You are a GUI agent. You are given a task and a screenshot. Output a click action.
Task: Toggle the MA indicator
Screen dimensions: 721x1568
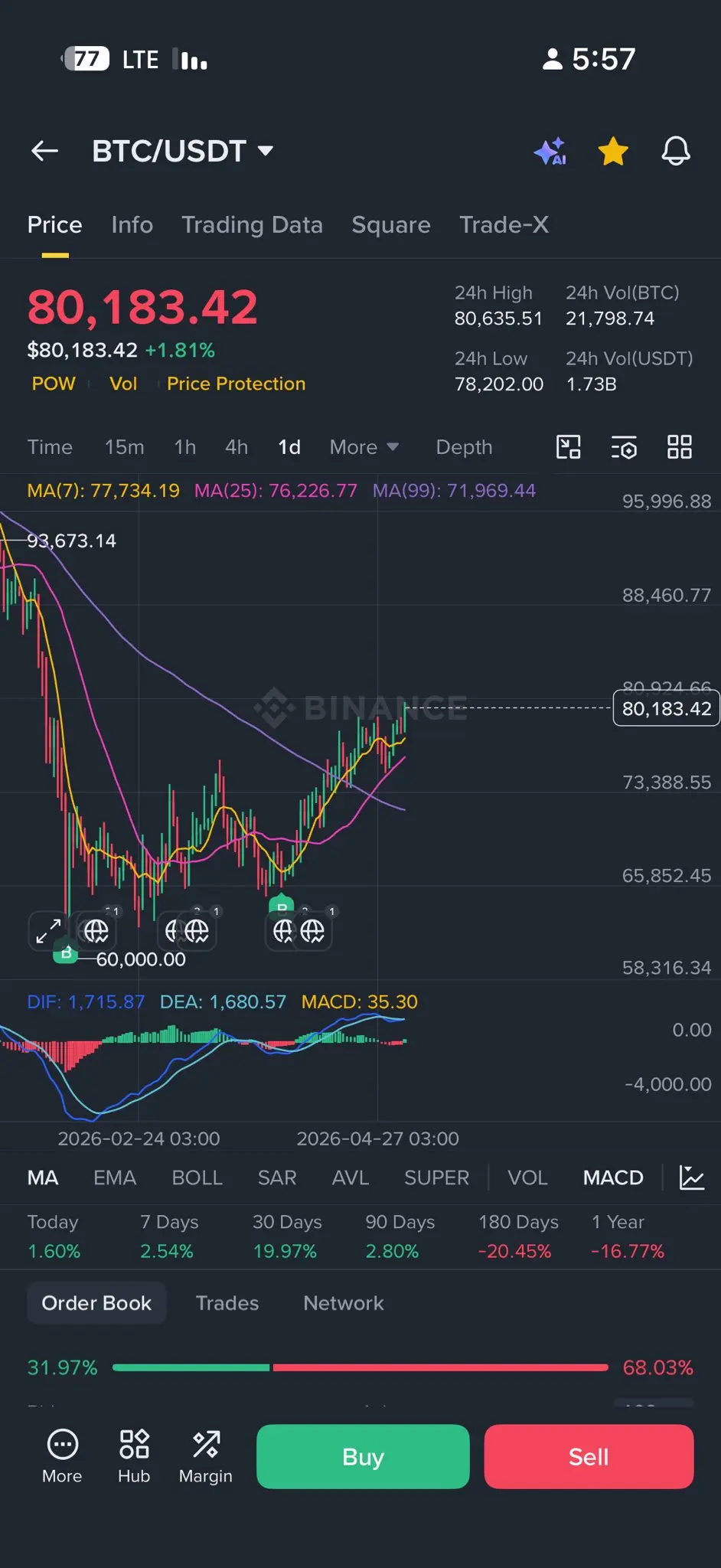[x=43, y=1178]
